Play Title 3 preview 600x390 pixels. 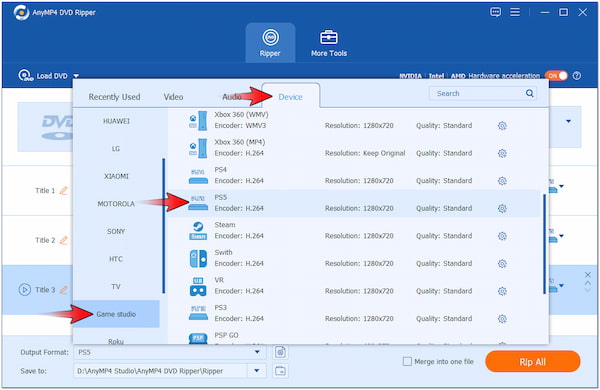(x=24, y=289)
